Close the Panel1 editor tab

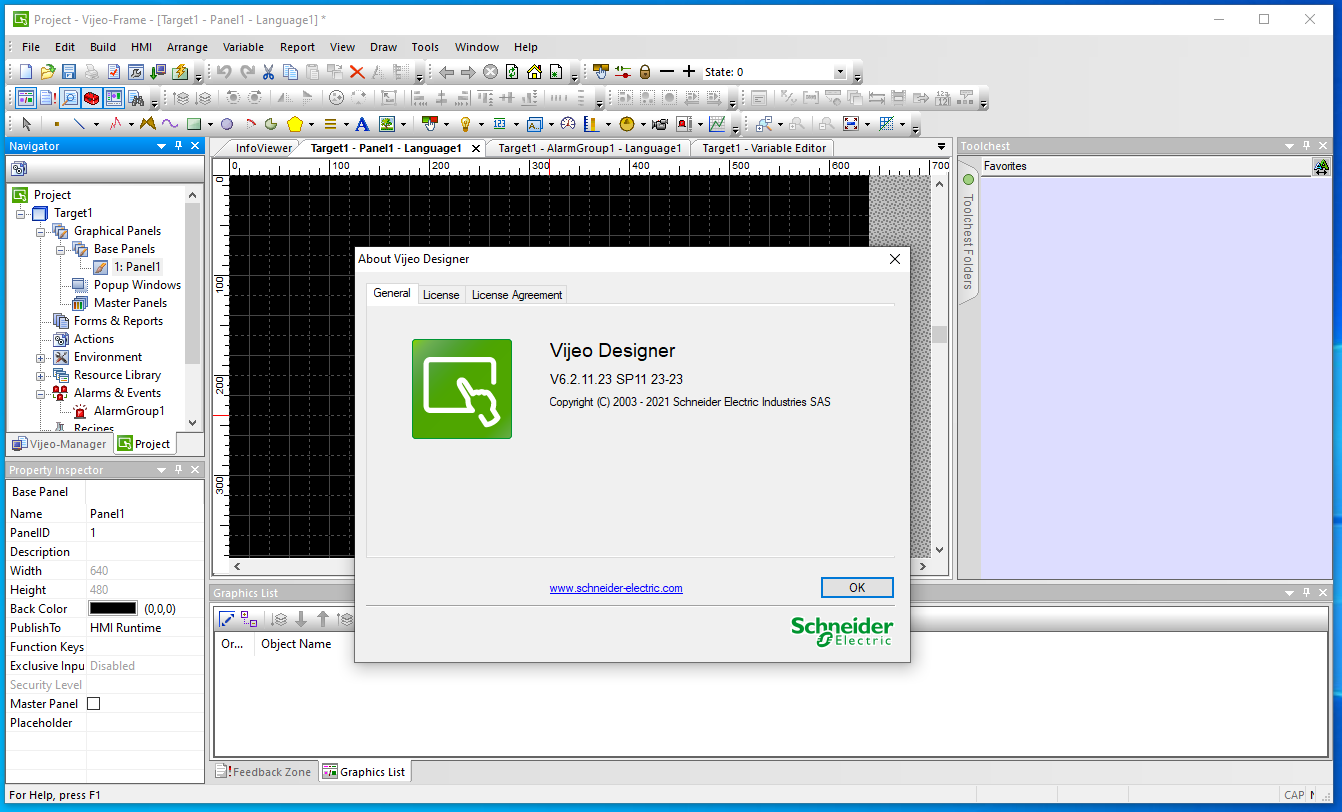pyautogui.click(x=475, y=148)
